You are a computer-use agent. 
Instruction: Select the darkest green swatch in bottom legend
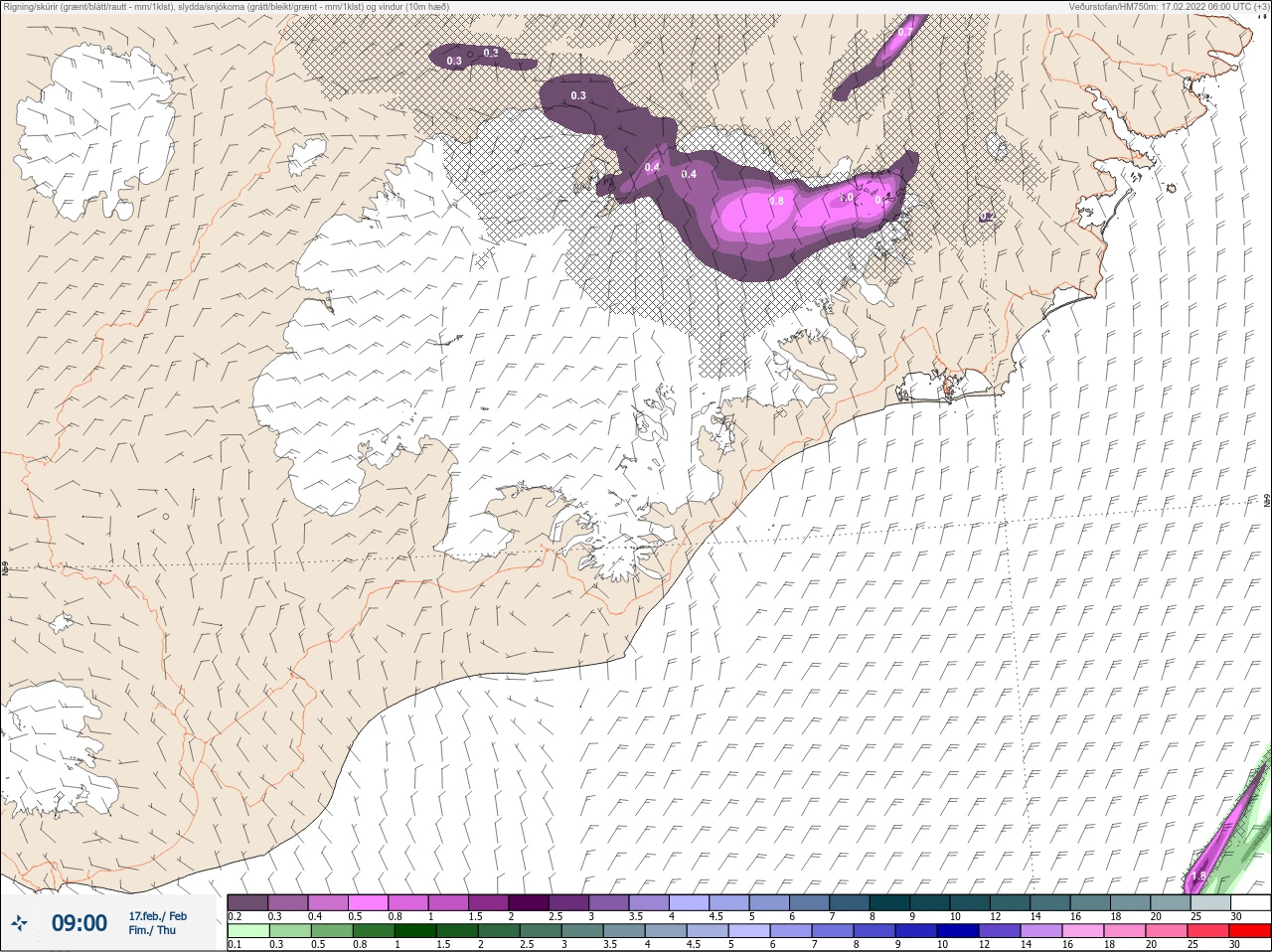413,931
